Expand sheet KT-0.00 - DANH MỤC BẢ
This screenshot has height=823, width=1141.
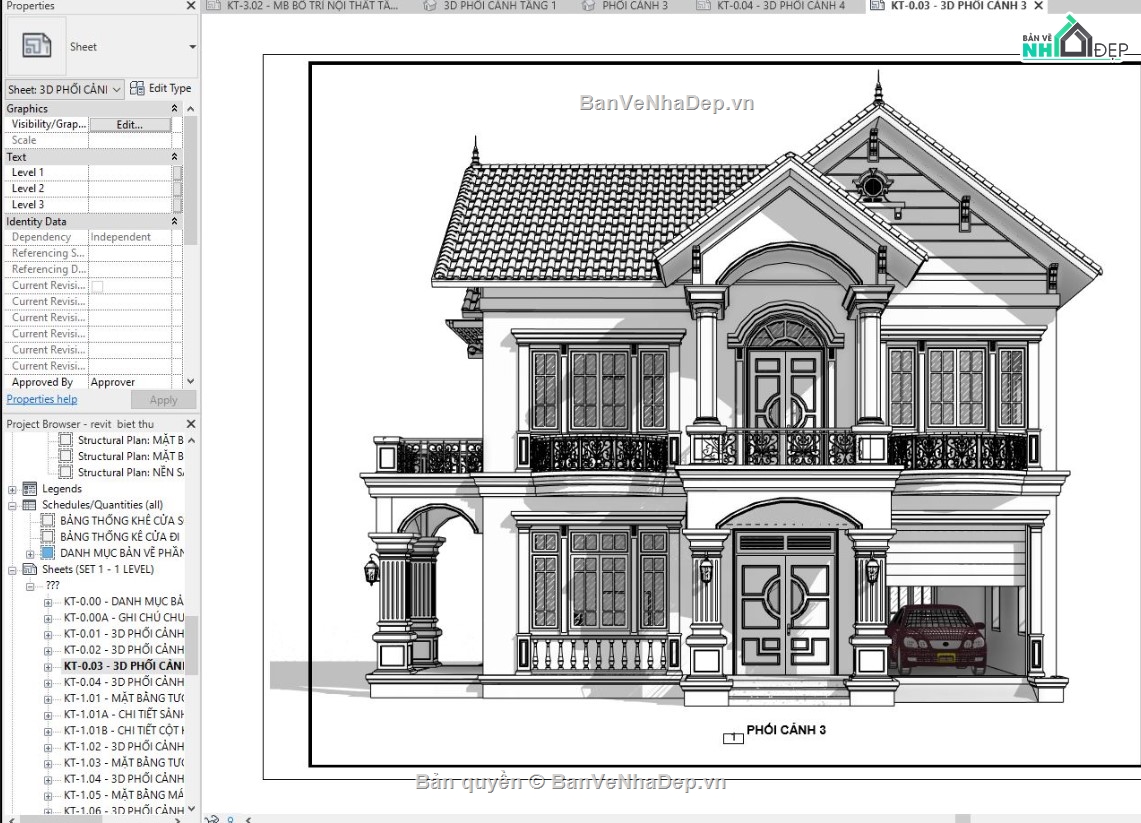tap(48, 603)
